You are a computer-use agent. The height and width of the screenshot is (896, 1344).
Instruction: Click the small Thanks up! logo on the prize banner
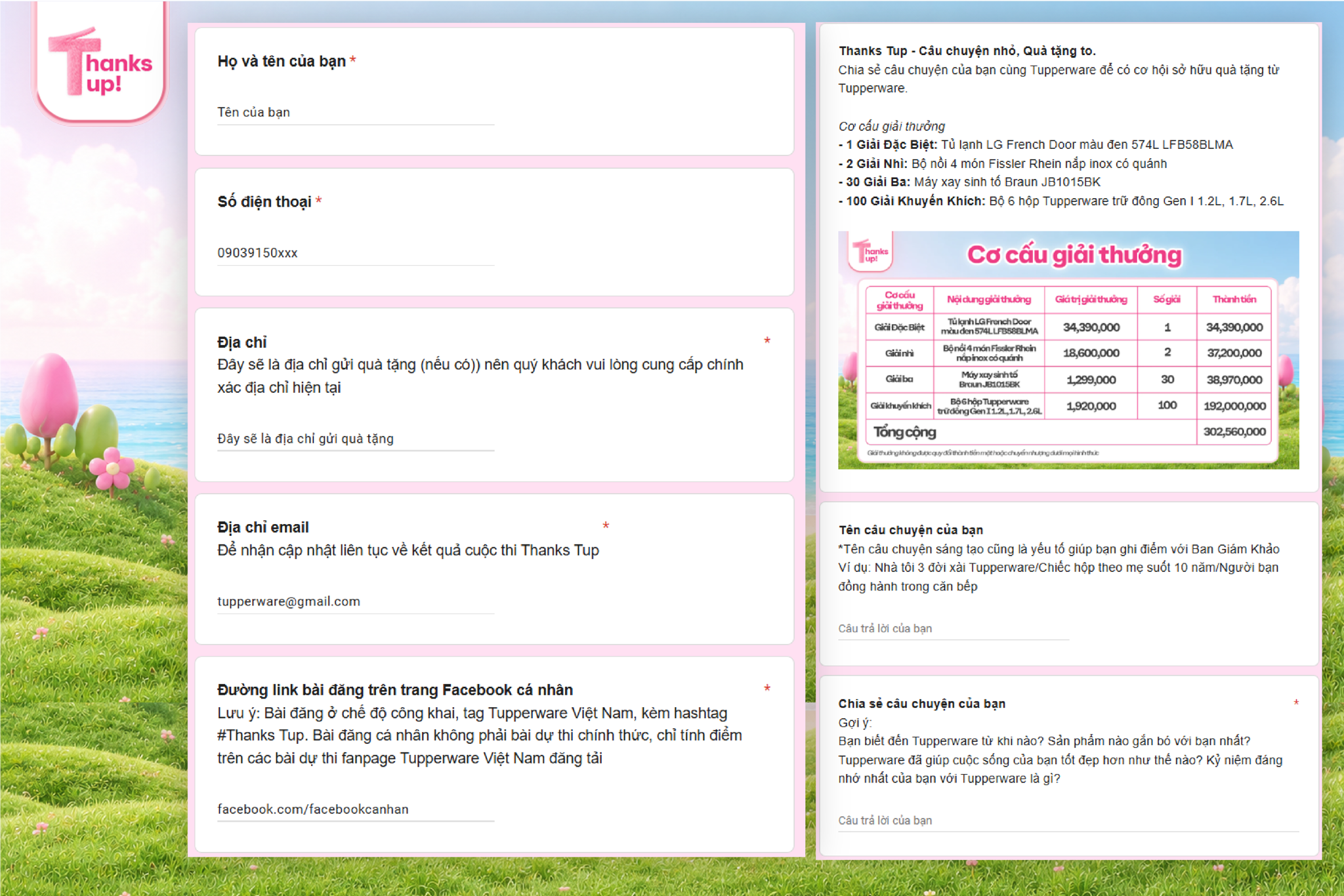(x=870, y=251)
